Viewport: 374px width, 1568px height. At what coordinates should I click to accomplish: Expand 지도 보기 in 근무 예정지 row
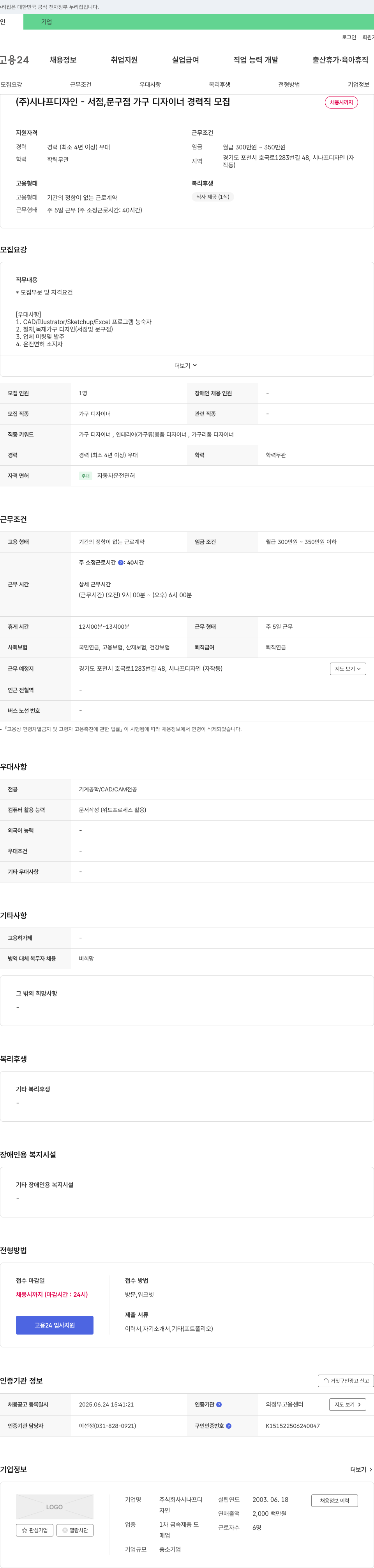(x=348, y=669)
